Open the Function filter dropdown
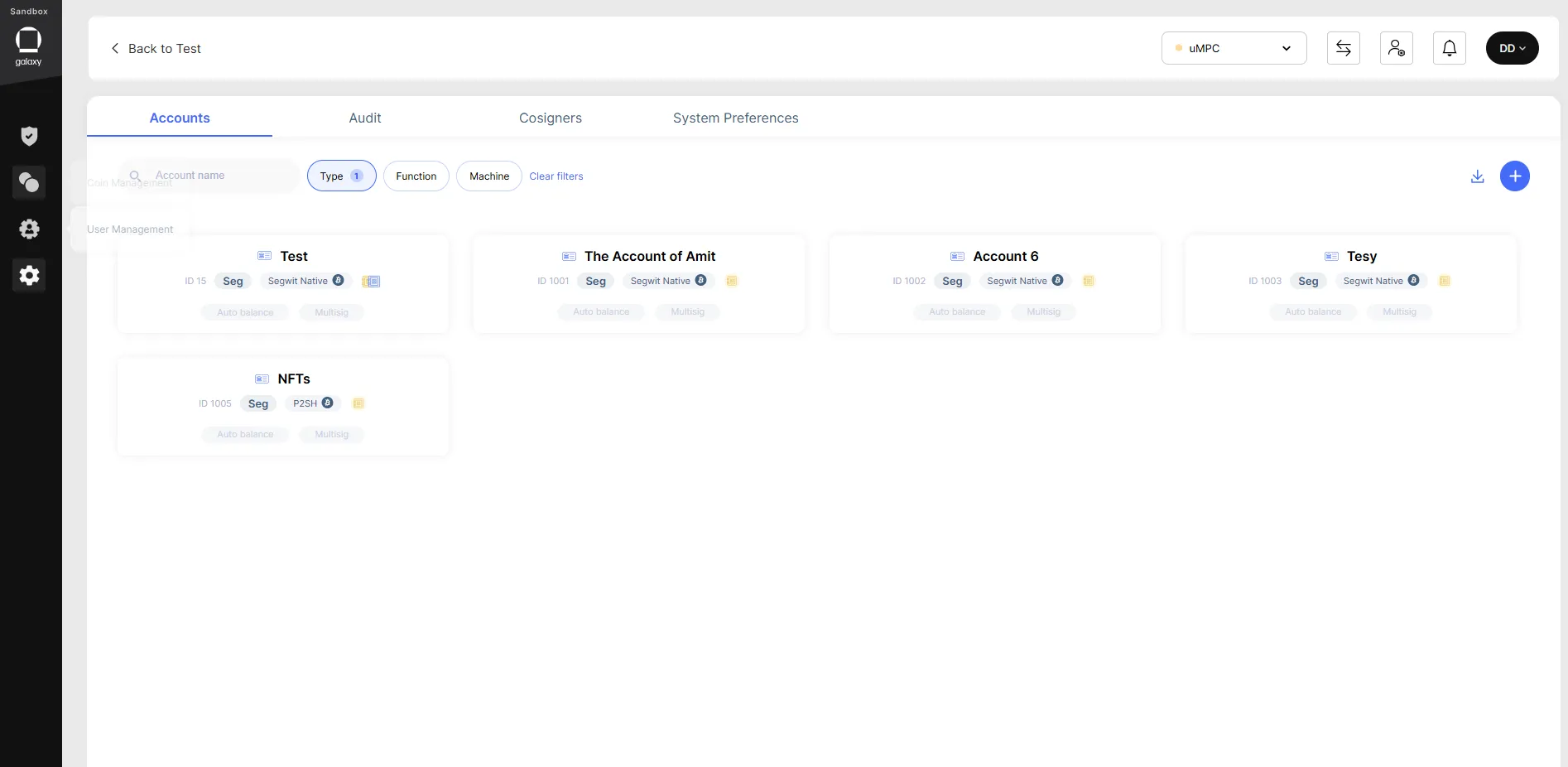 coord(416,176)
